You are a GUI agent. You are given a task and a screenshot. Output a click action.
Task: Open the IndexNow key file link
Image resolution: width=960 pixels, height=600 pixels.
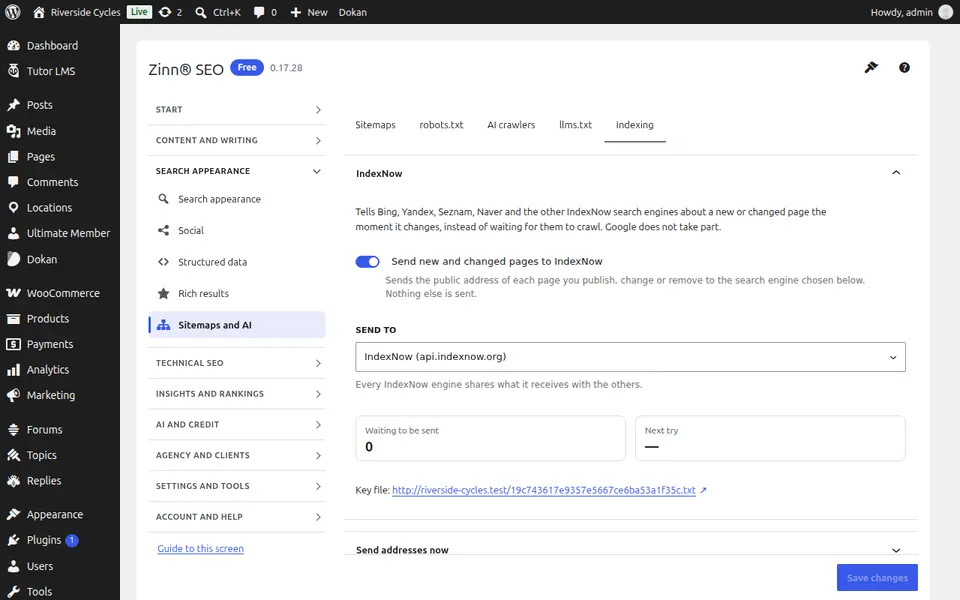tap(544, 490)
